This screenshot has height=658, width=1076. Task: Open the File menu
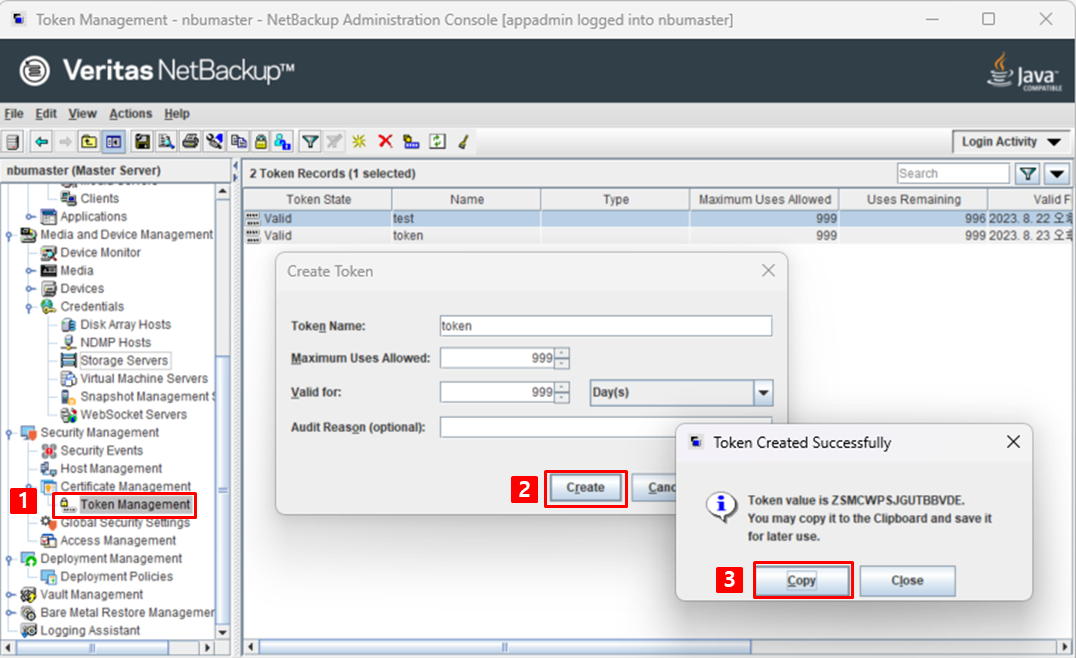pyautogui.click(x=14, y=114)
